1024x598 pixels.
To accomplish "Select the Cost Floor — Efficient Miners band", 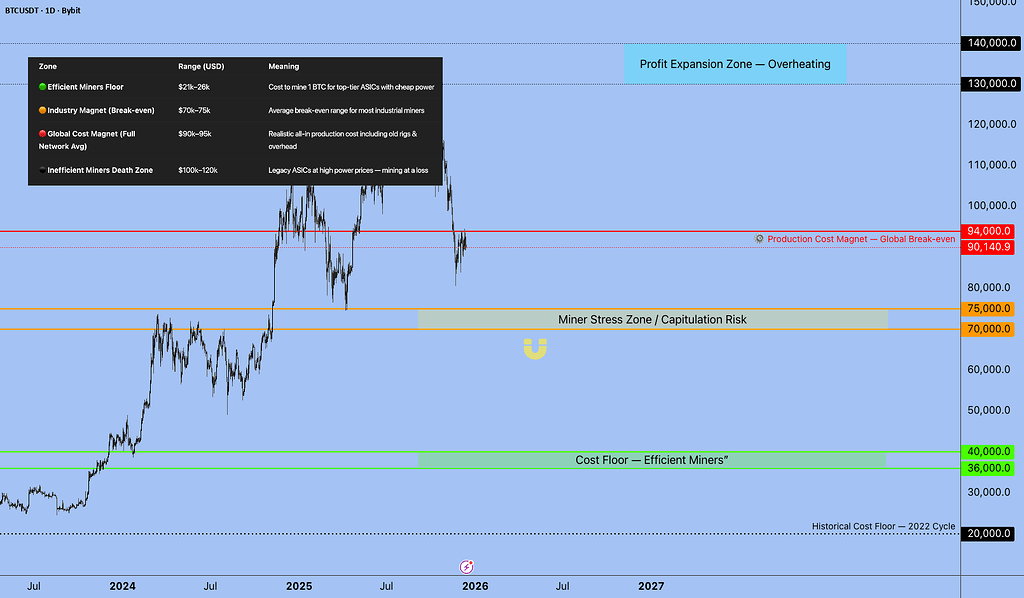I will click(652, 460).
